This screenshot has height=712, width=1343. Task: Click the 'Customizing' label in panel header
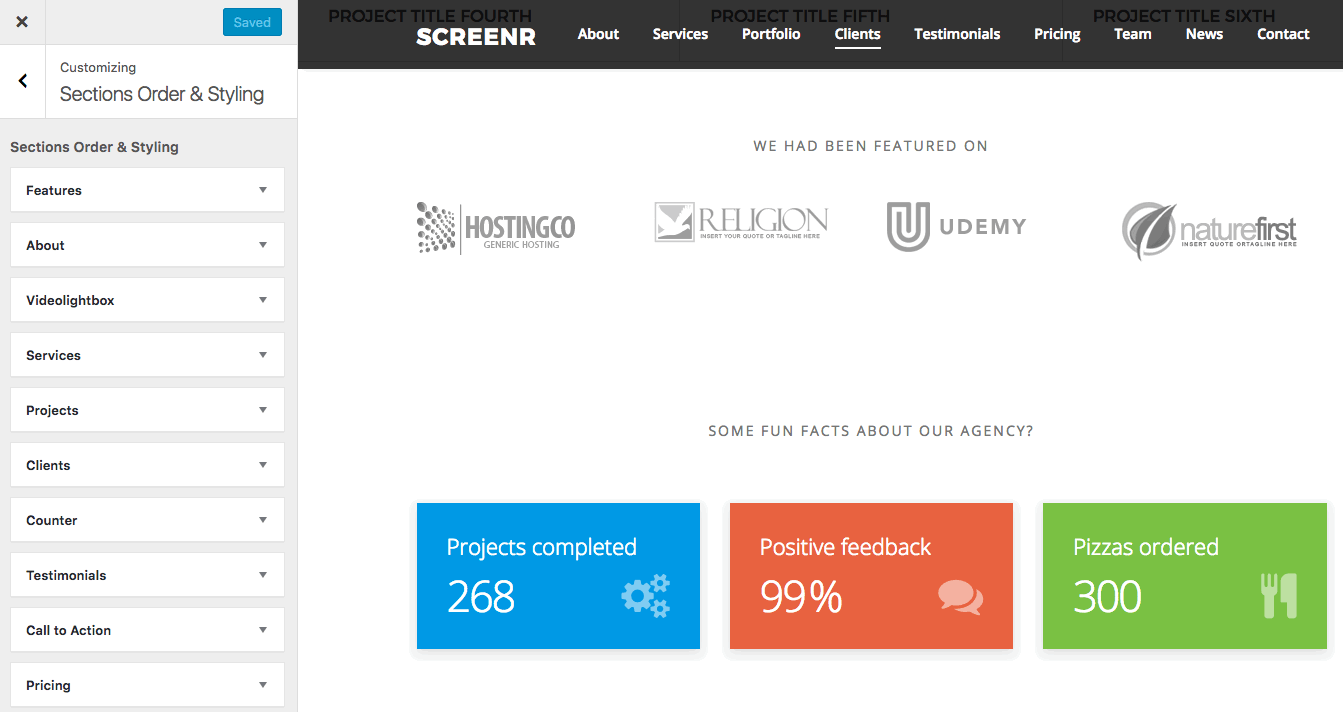[98, 67]
